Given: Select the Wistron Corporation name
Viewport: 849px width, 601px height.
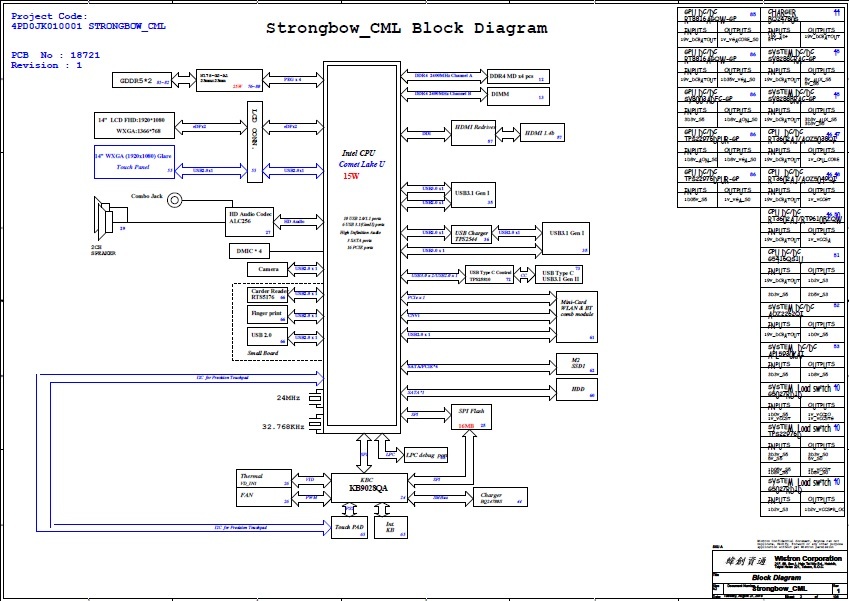Looking at the screenshot, I should point(808,559).
